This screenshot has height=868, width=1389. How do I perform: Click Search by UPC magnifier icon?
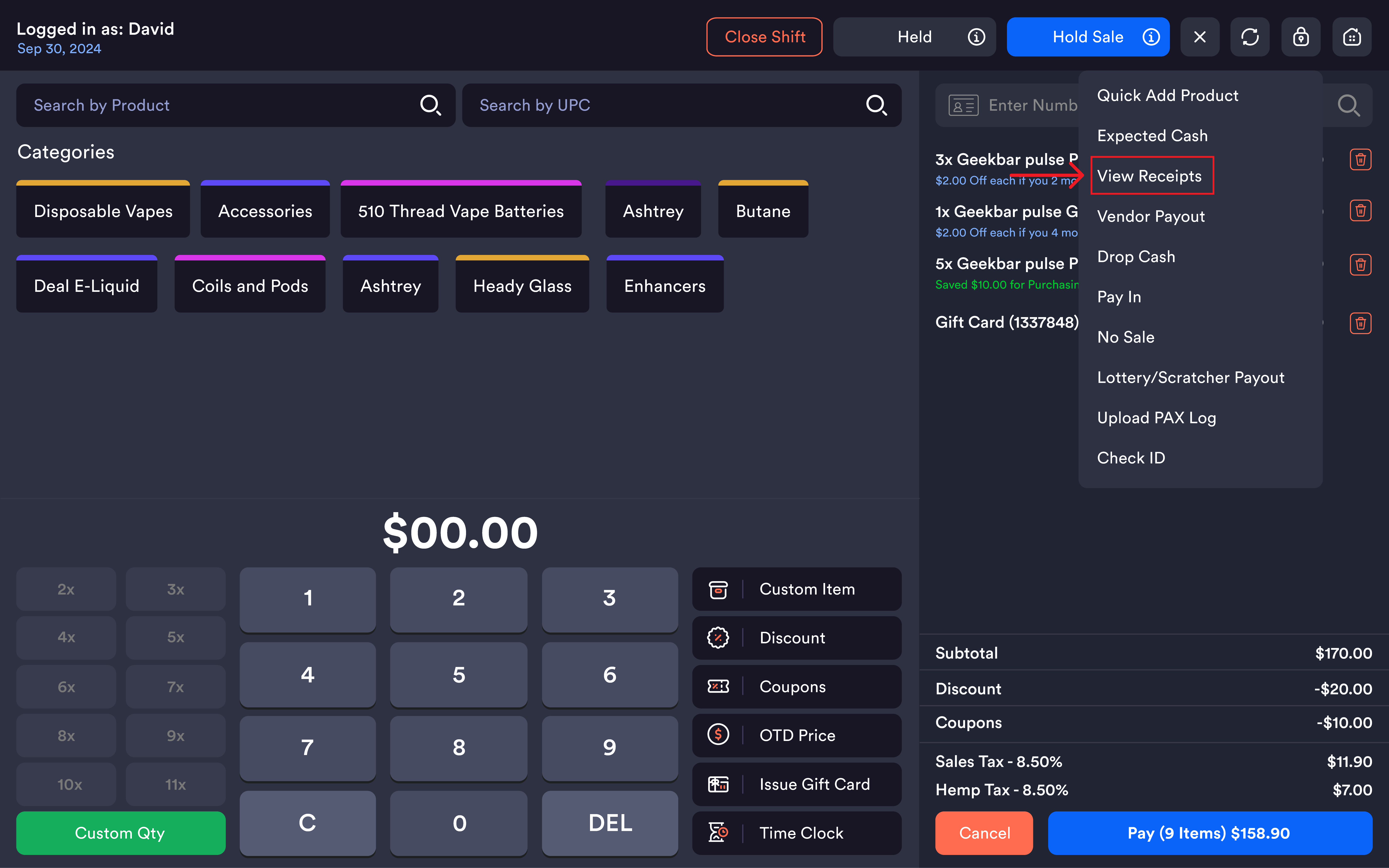876,105
